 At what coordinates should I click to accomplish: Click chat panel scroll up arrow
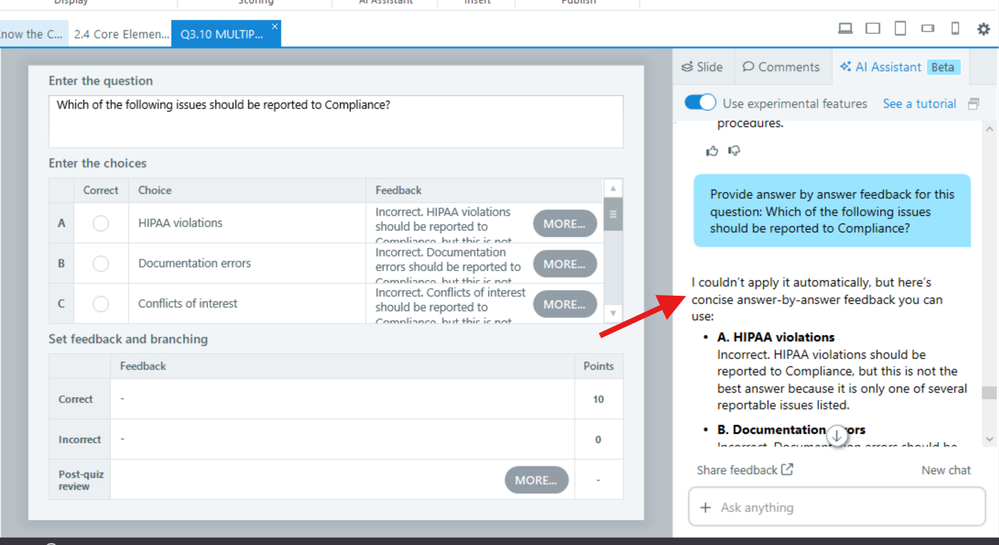coord(989,129)
